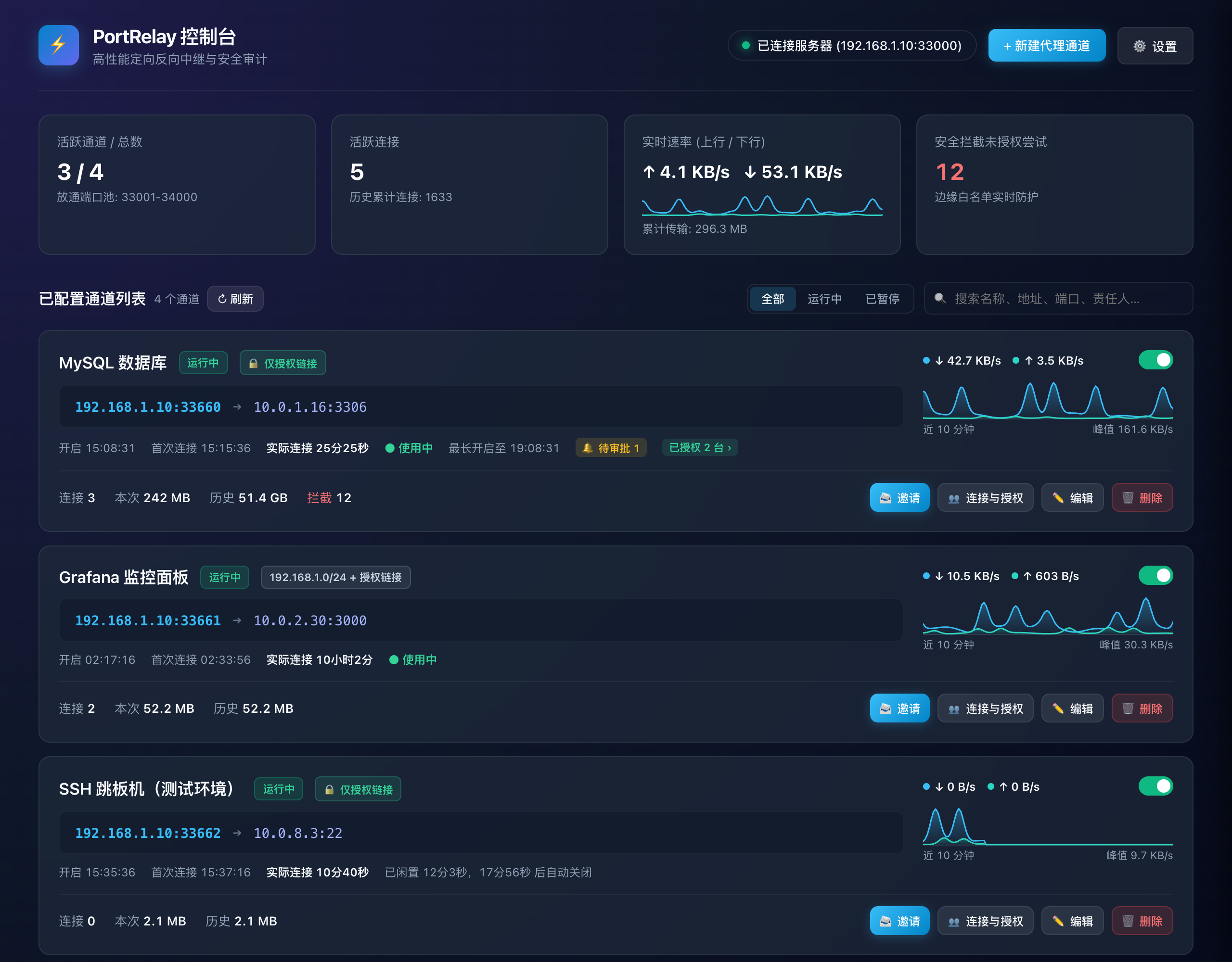Image resolution: width=1232 pixels, height=962 pixels.
Task: Click the address 192.168.1.10:33660
Action: pos(148,407)
